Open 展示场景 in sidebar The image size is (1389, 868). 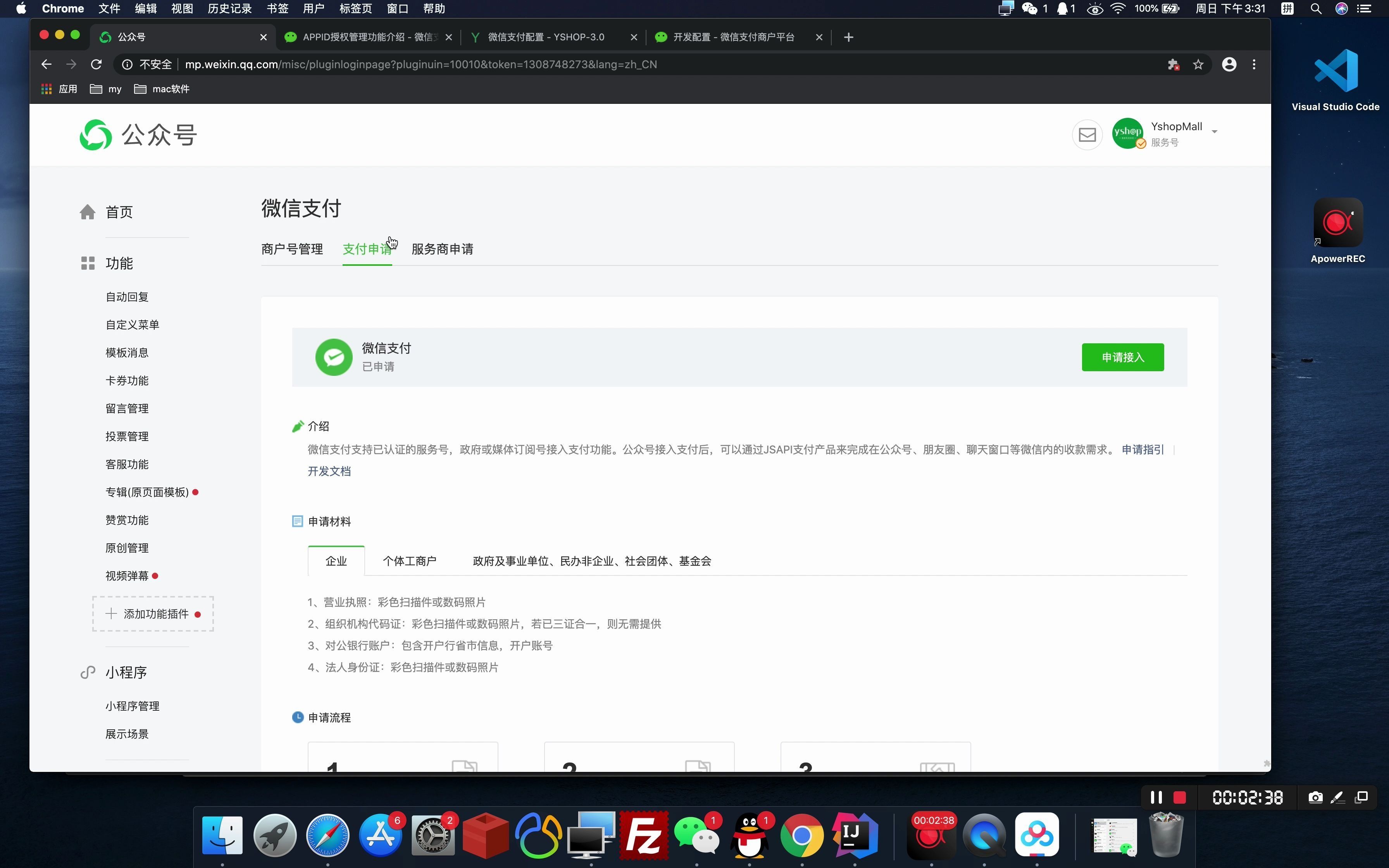tap(127, 734)
